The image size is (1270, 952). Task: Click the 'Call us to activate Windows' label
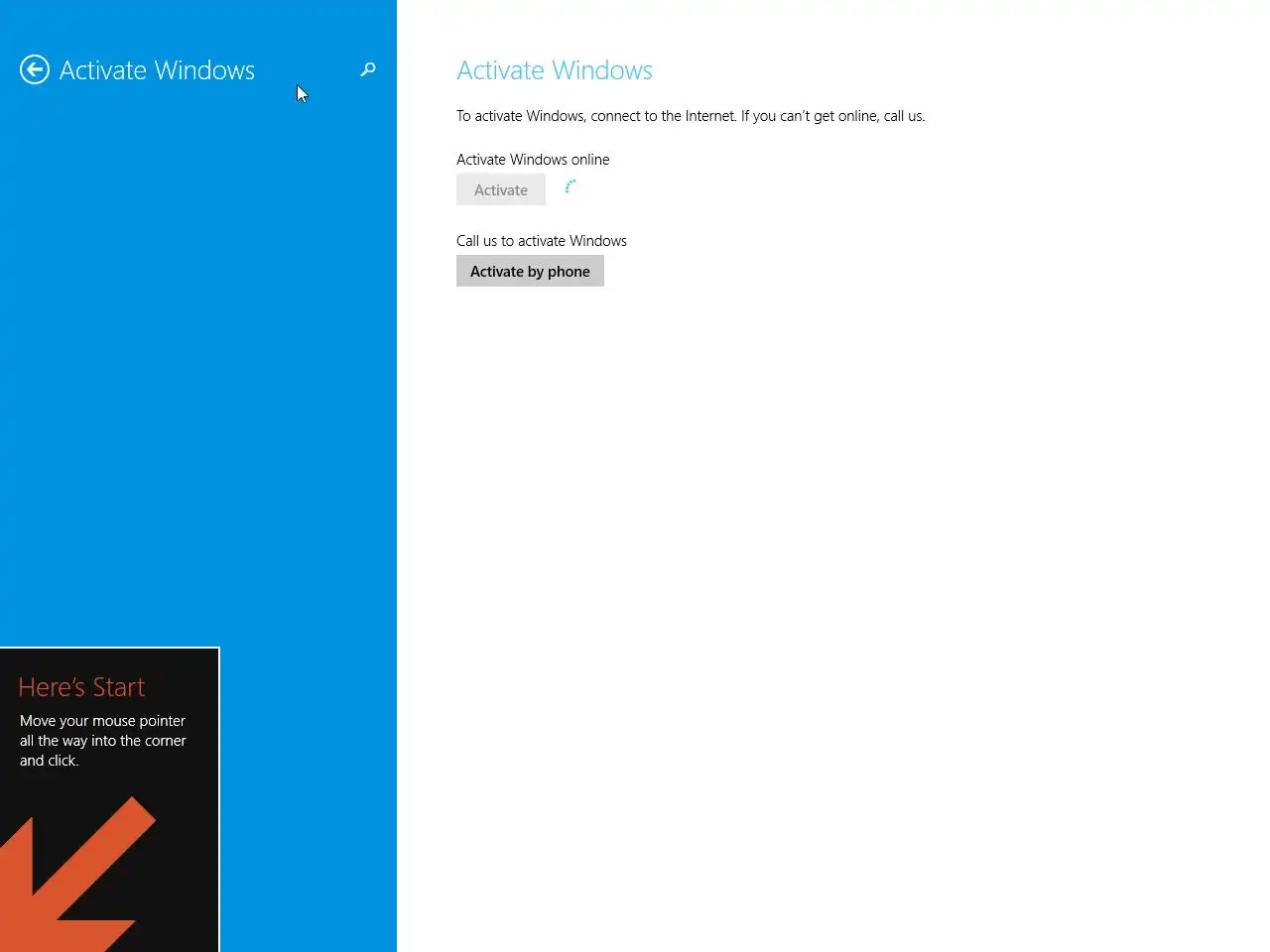click(x=542, y=241)
